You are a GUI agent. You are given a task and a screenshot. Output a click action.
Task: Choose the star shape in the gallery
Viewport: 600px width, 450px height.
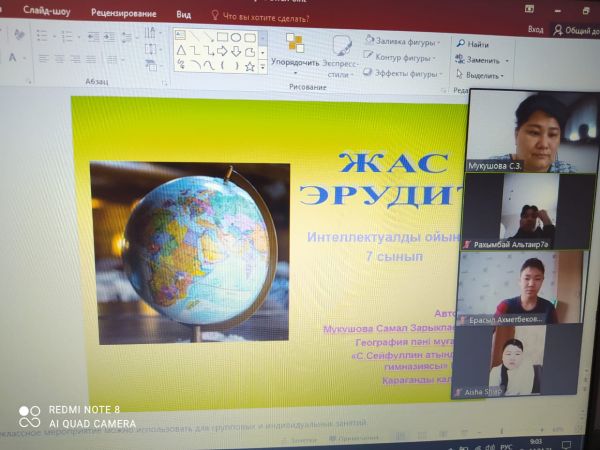[250, 67]
